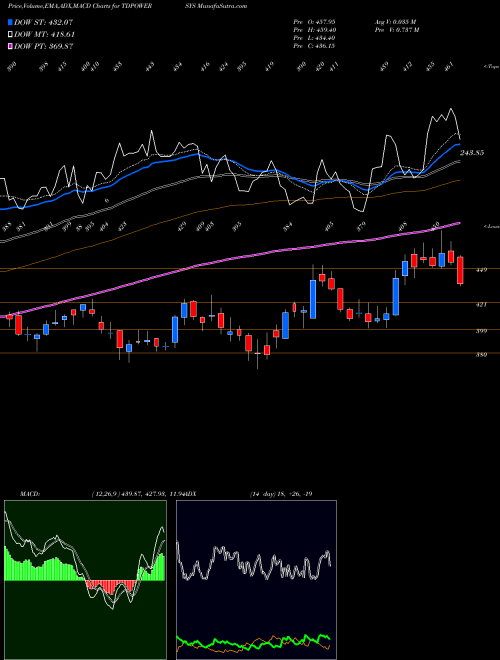Click the magenta DOW PT legend swatch
This screenshot has width=500, height=660.
pyautogui.click(x=11, y=46)
